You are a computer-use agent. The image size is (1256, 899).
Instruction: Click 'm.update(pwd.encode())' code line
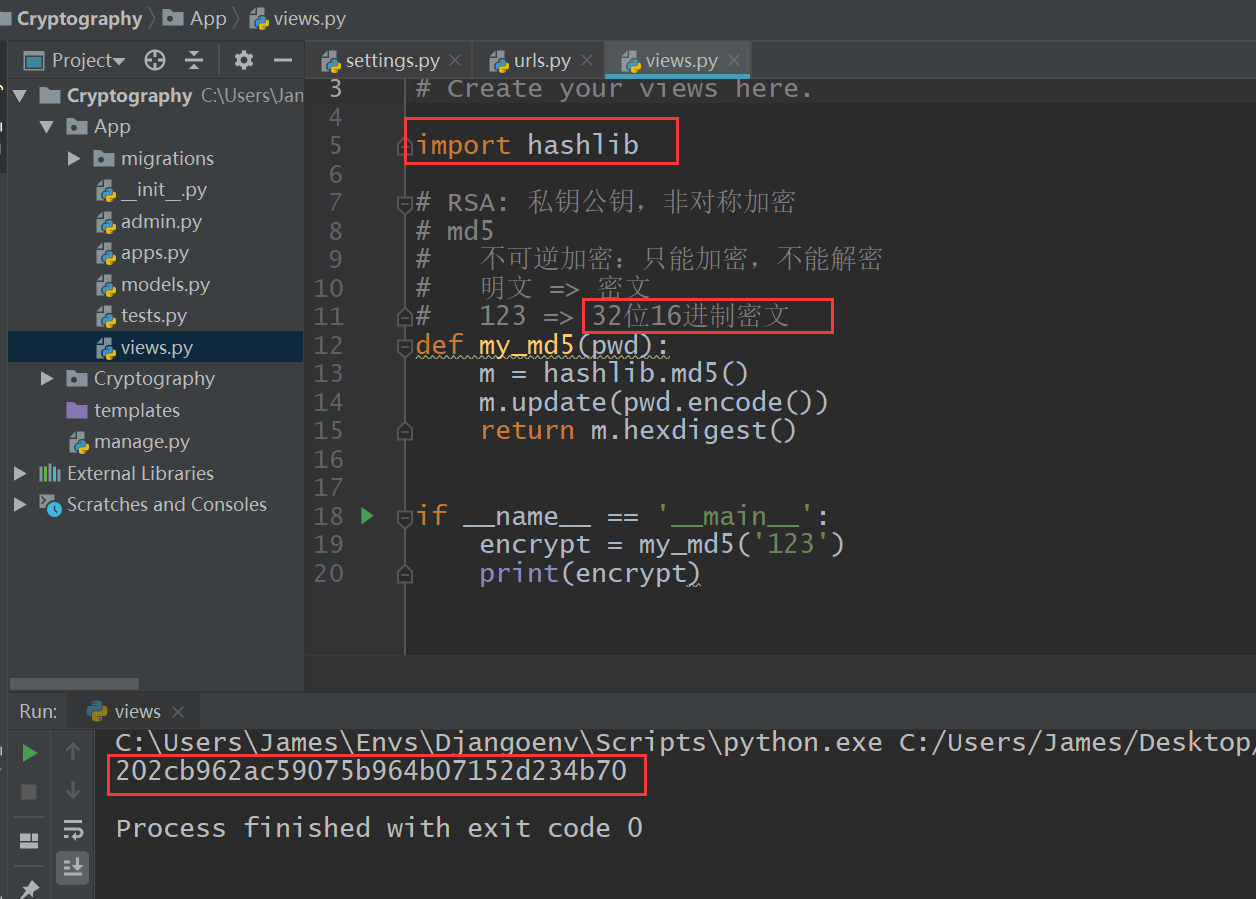654,402
